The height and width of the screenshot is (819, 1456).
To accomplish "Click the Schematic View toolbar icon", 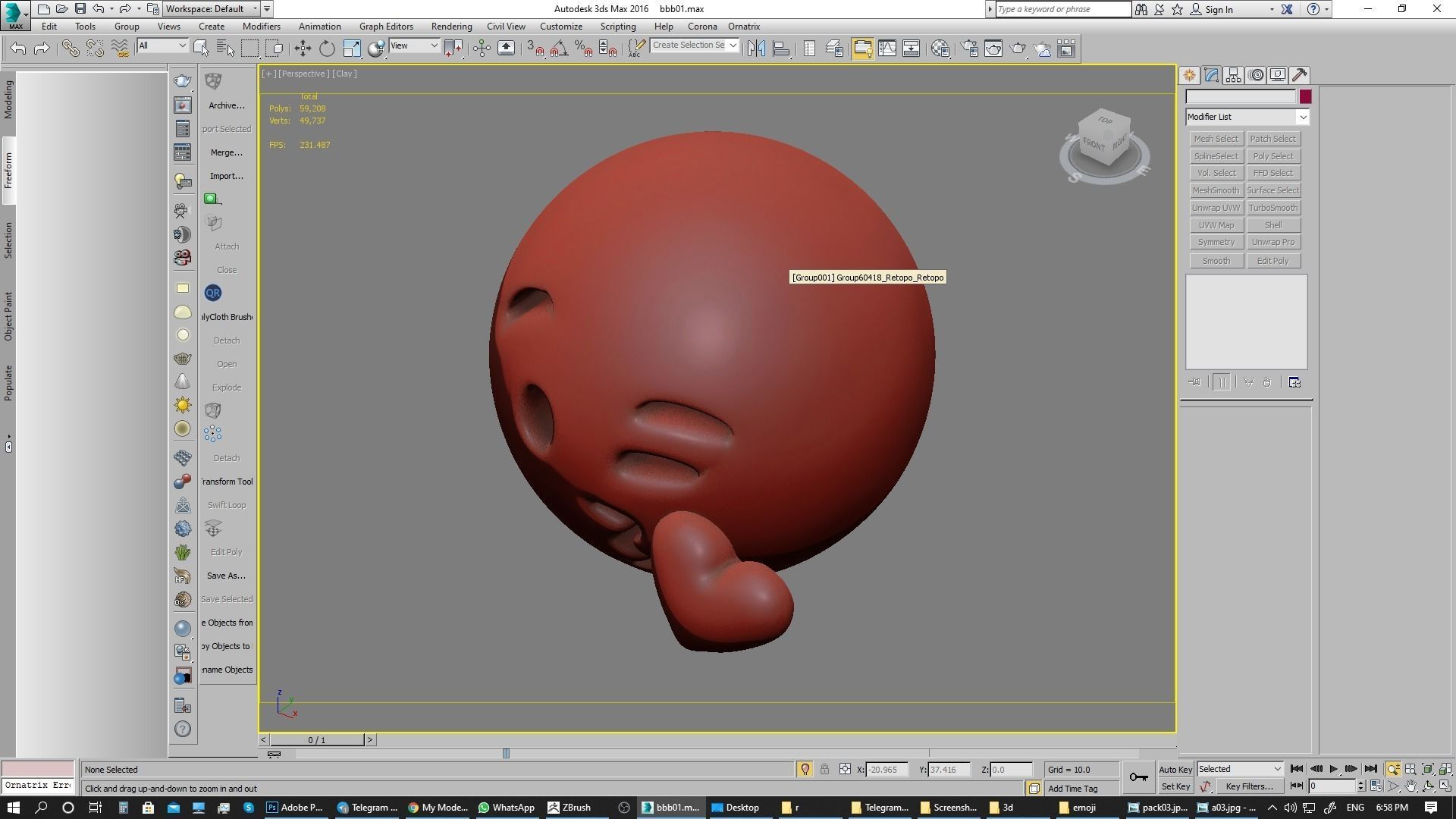I will (911, 49).
